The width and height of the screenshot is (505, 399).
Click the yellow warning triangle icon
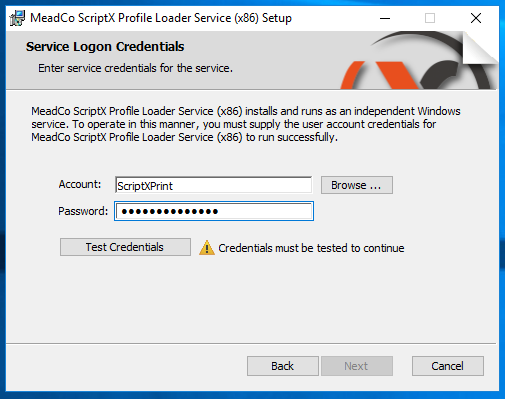(207, 248)
